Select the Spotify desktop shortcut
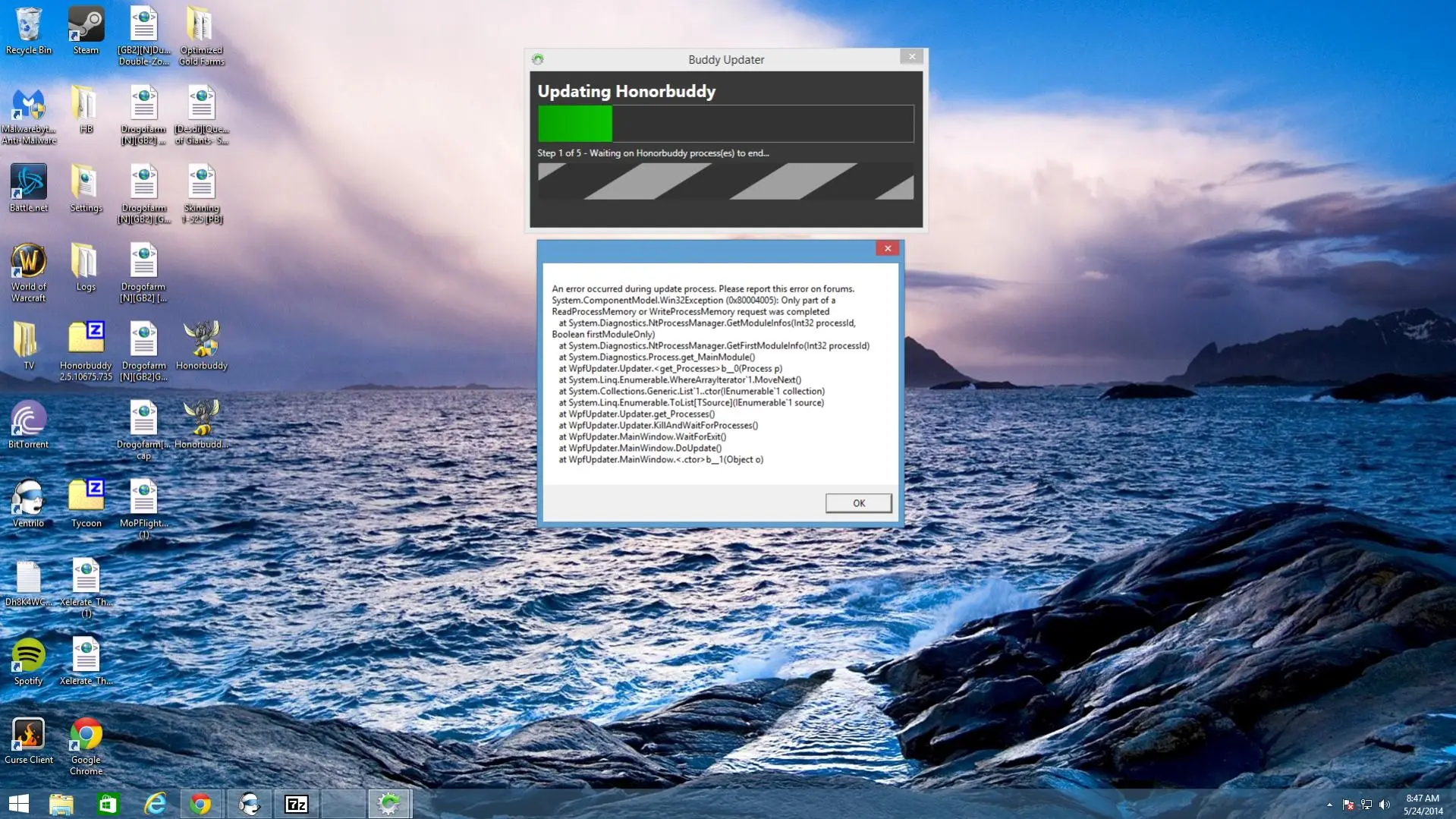This screenshot has width=1456, height=819. coord(29,660)
